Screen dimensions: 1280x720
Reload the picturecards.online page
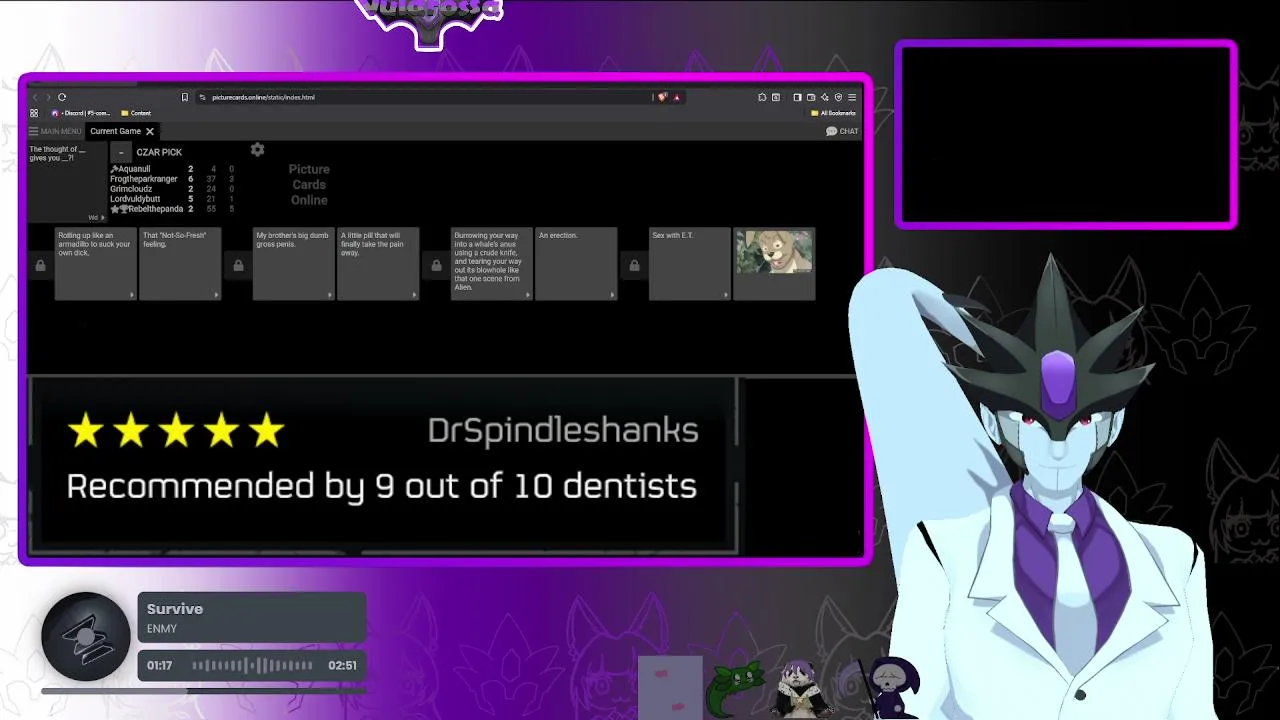coord(62,97)
